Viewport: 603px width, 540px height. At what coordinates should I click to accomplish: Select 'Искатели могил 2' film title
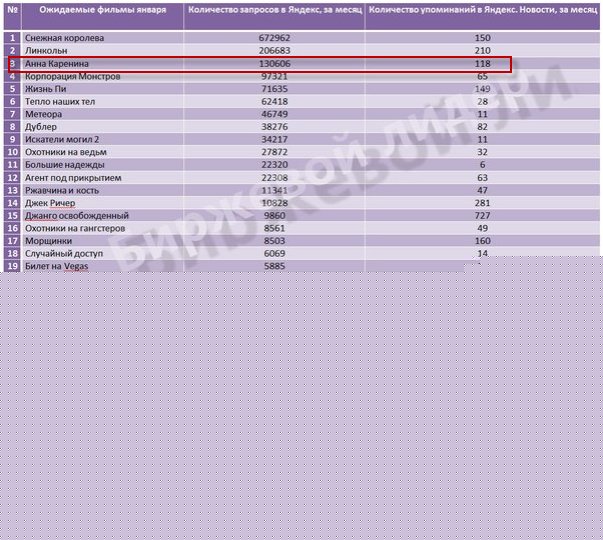(x=62, y=139)
